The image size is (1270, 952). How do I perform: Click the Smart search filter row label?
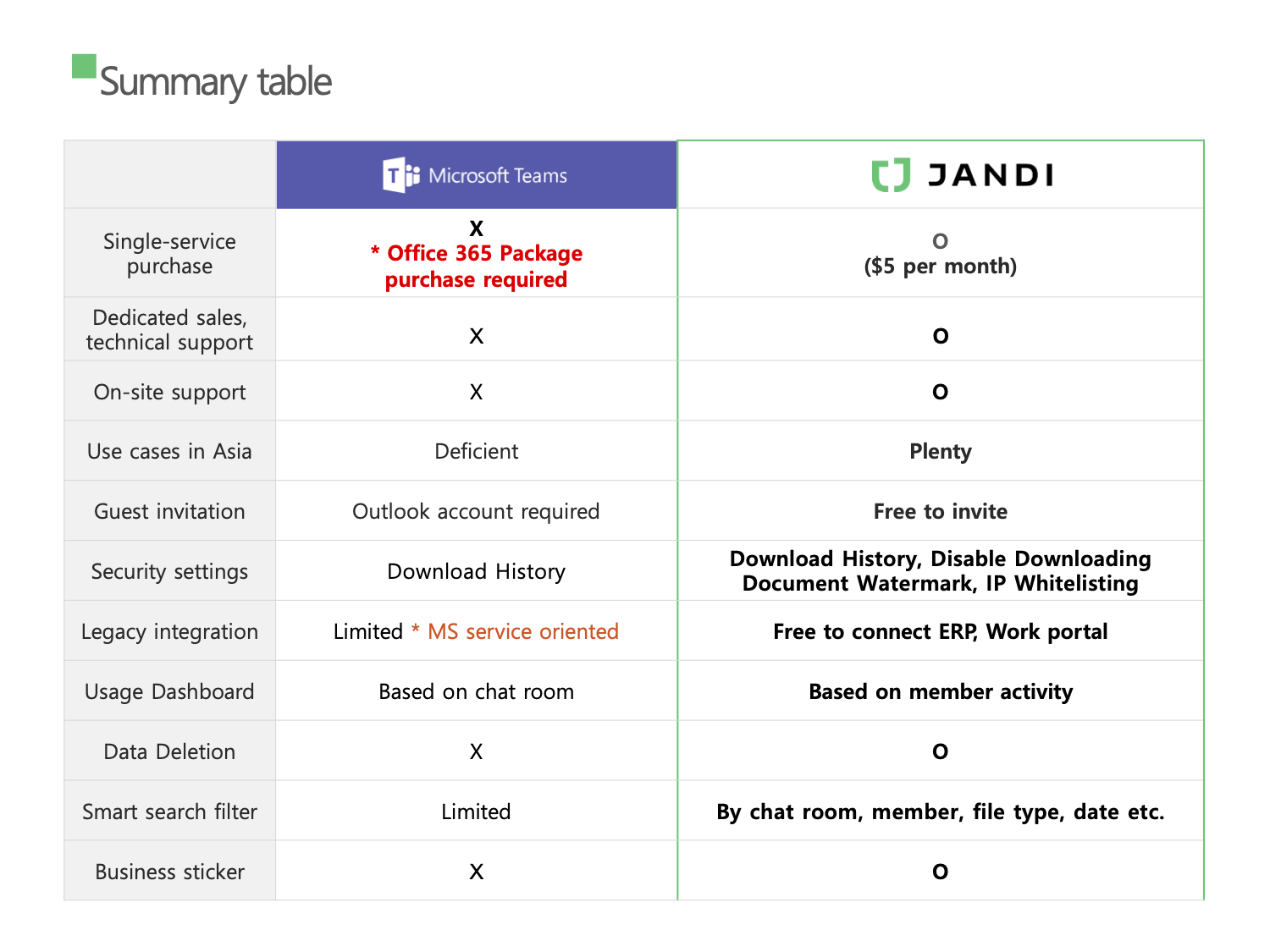169,812
